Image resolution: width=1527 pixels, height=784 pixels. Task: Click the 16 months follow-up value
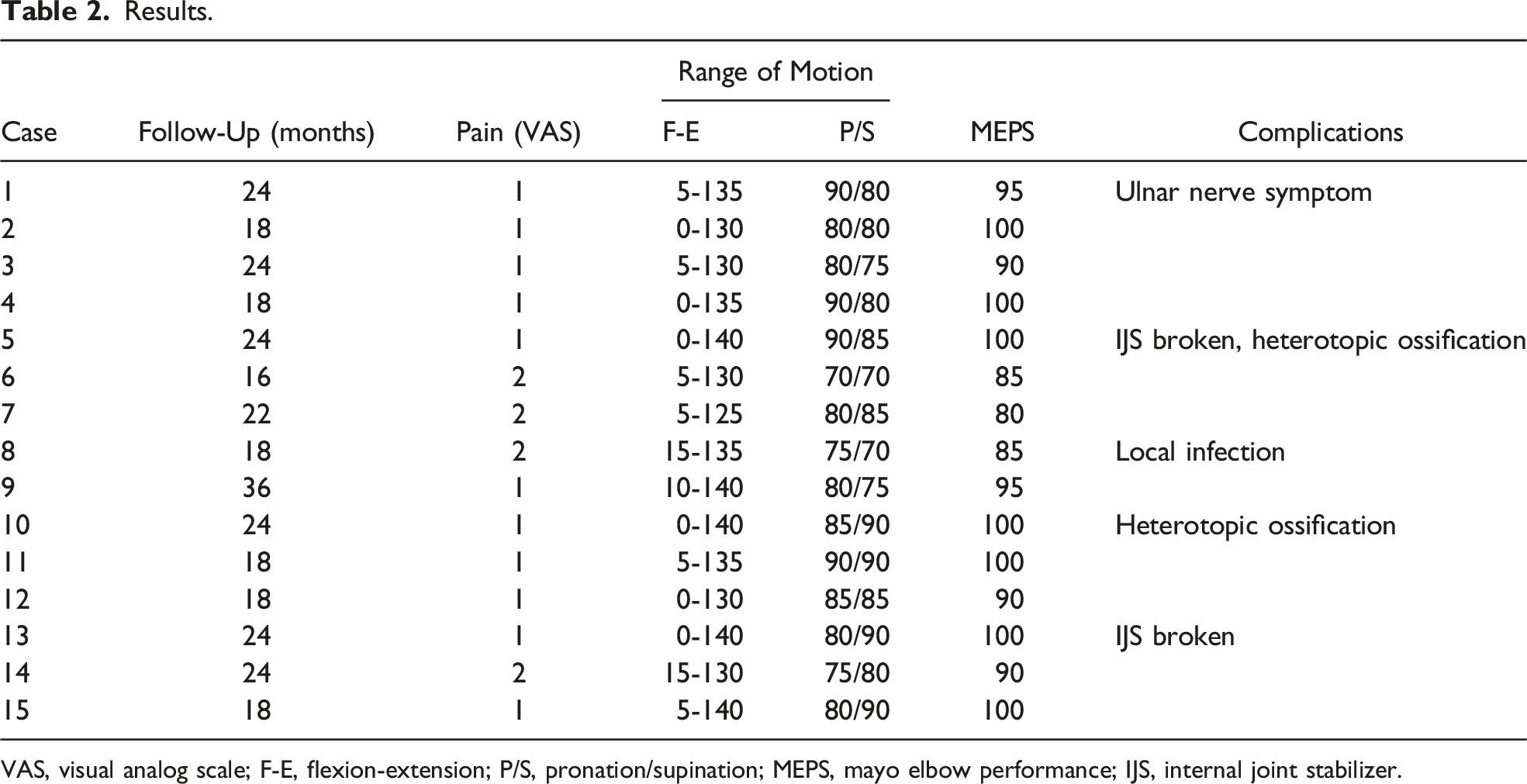(256, 377)
